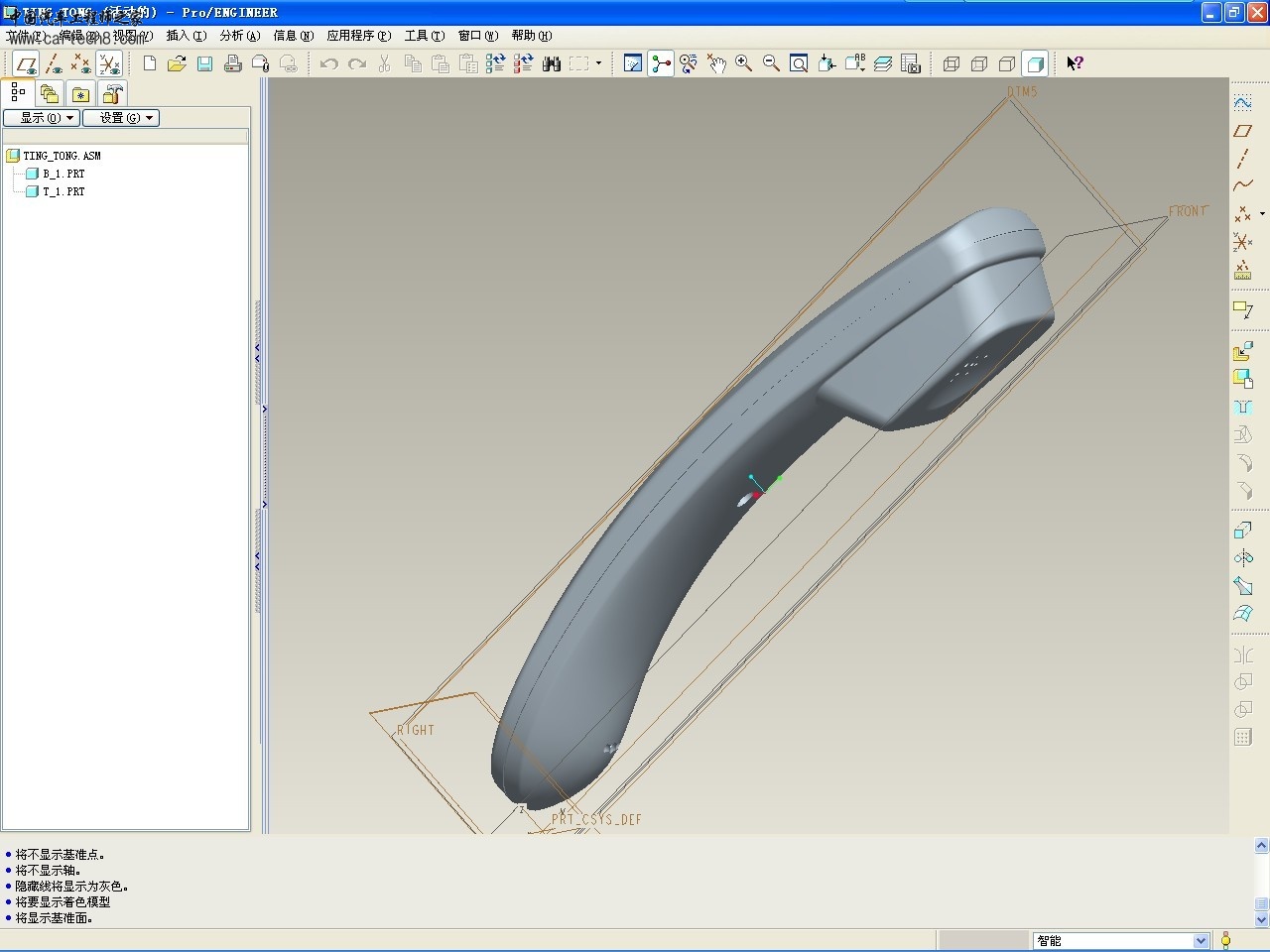Open the 智能 selection filter combo box
Viewport: 1270px width, 952px height.
click(x=1120, y=940)
